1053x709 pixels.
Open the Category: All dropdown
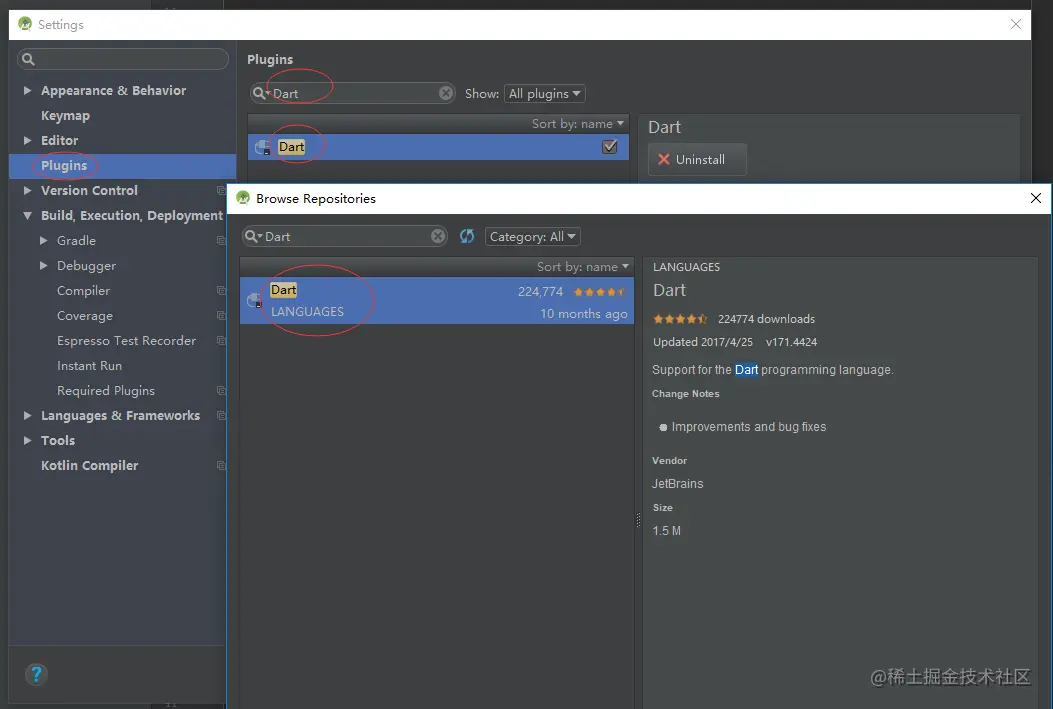(533, 236)
